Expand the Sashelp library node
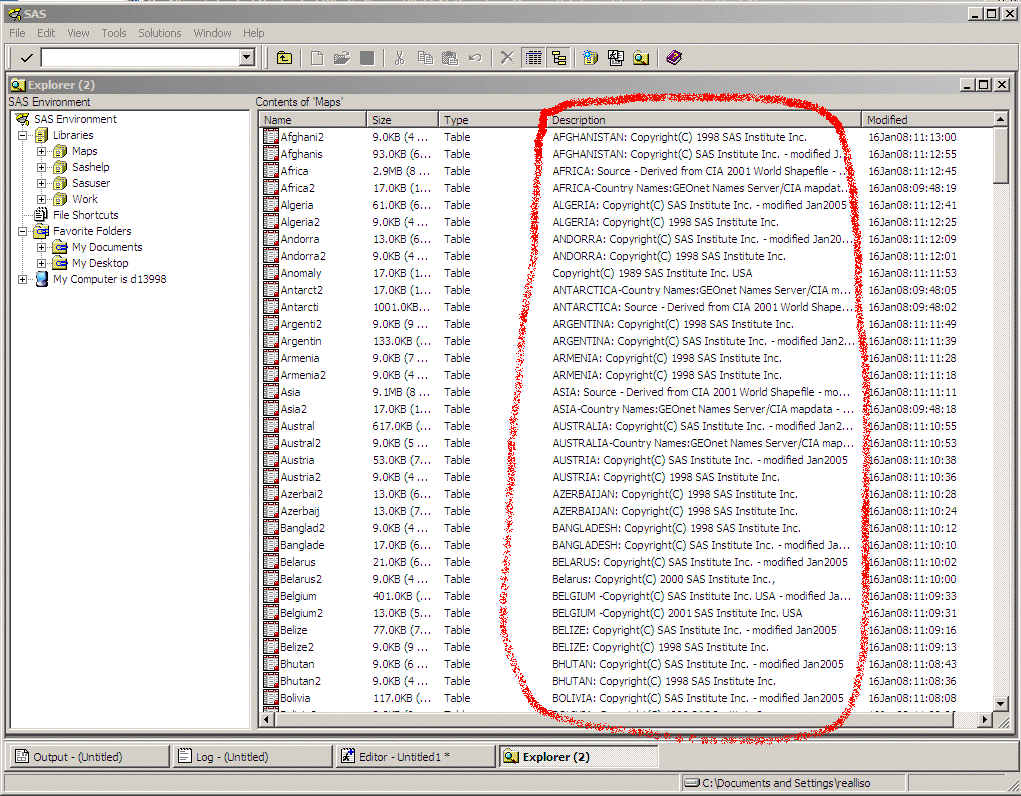Viewport: 1021px width, 796px height. point(41,167)
